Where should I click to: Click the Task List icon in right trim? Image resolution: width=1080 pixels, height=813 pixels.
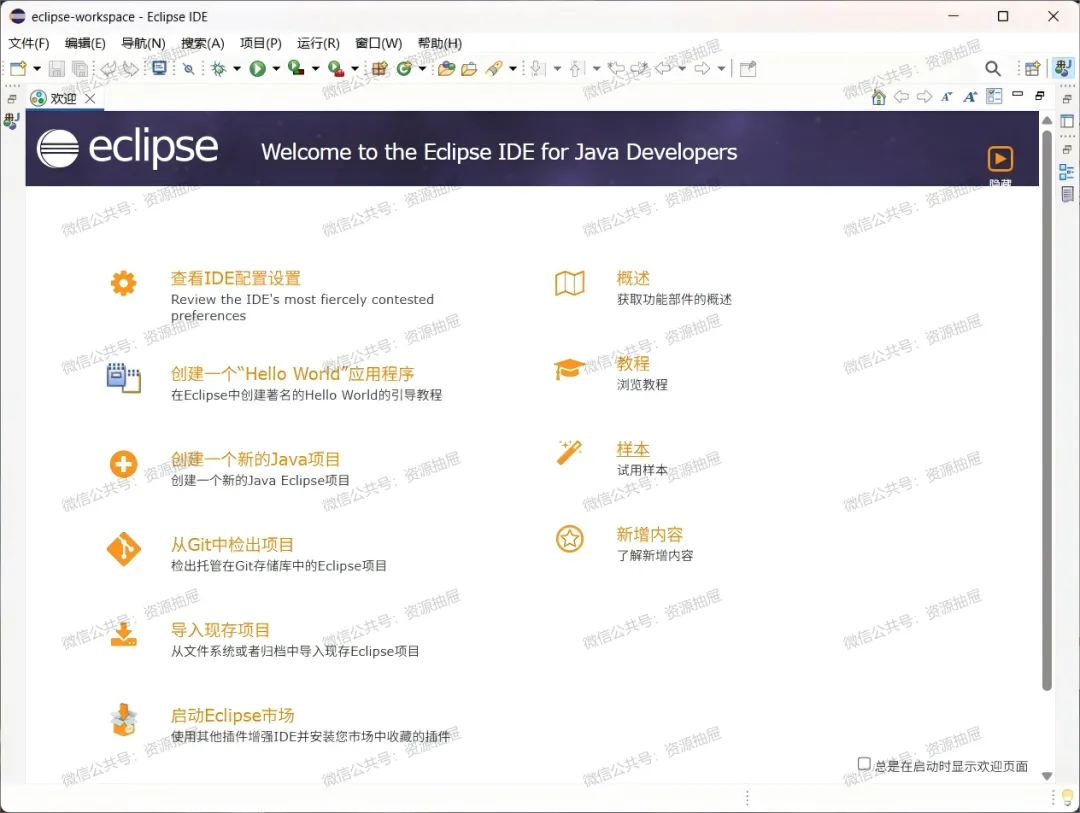1067,194
